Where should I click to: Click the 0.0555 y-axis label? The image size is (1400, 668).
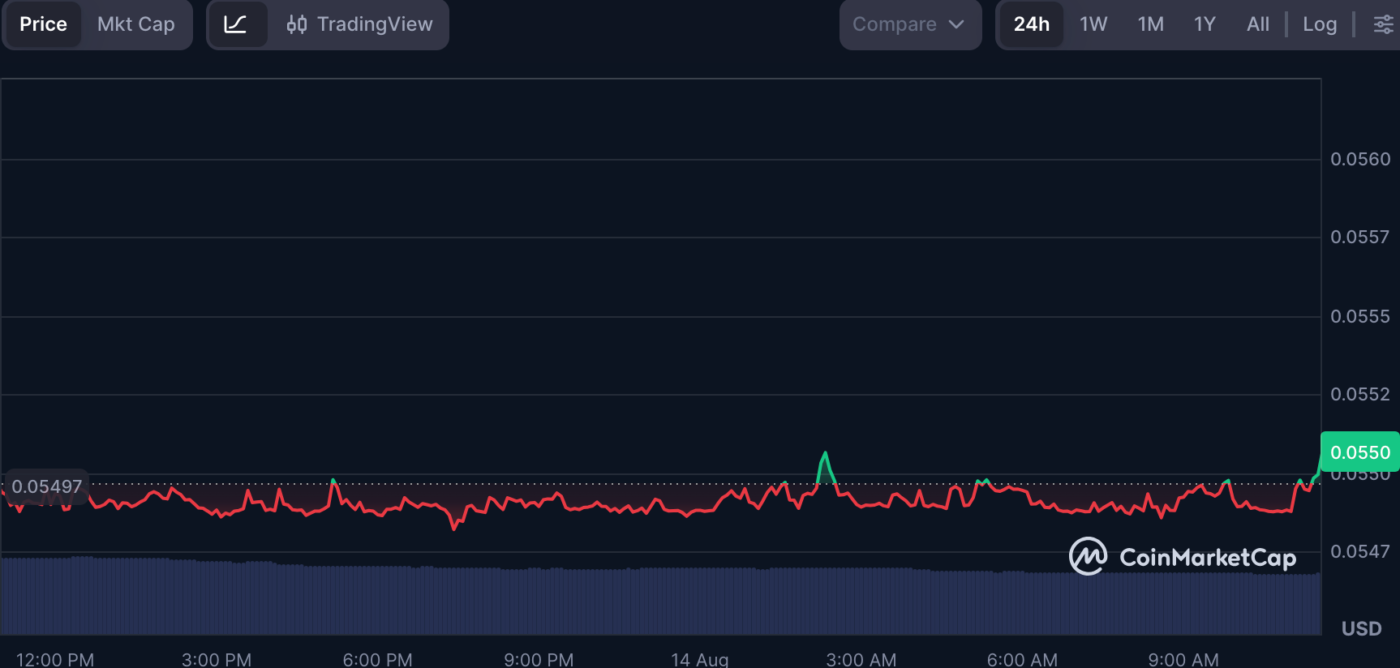coord(1360,316)
